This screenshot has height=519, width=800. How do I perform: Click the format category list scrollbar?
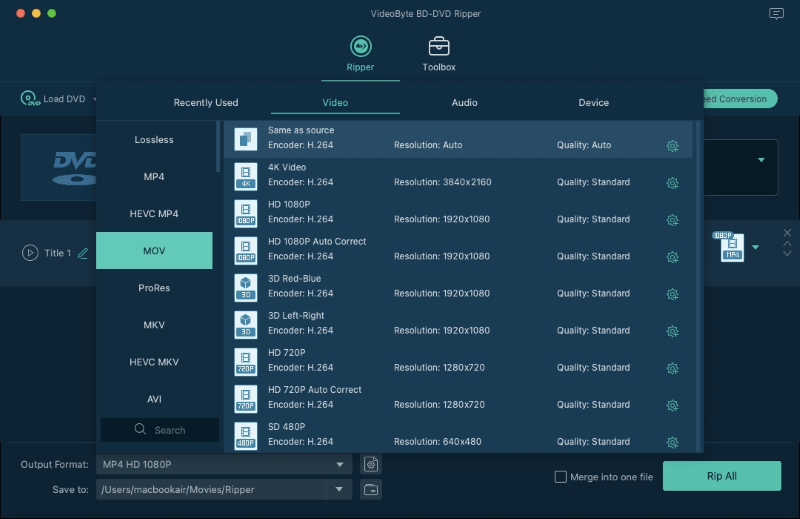pyautogui.click(x=218, y=146)
